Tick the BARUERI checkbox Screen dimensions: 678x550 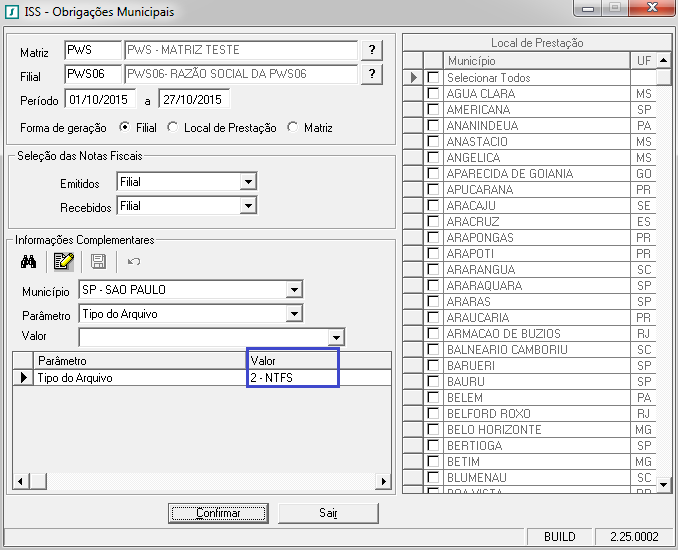[x=433, y=365]
